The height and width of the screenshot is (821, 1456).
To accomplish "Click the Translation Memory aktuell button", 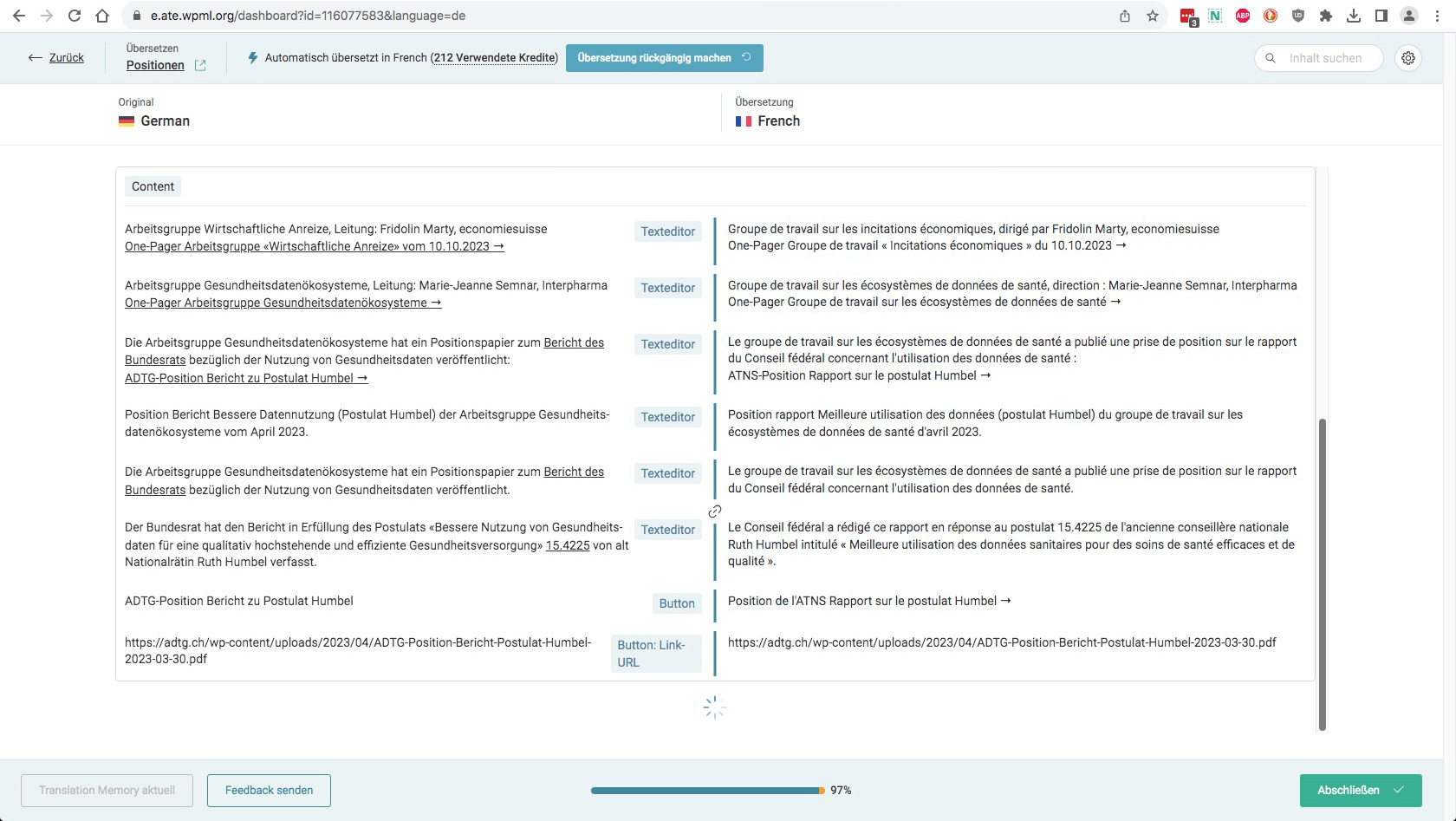I will coord(107,791).
